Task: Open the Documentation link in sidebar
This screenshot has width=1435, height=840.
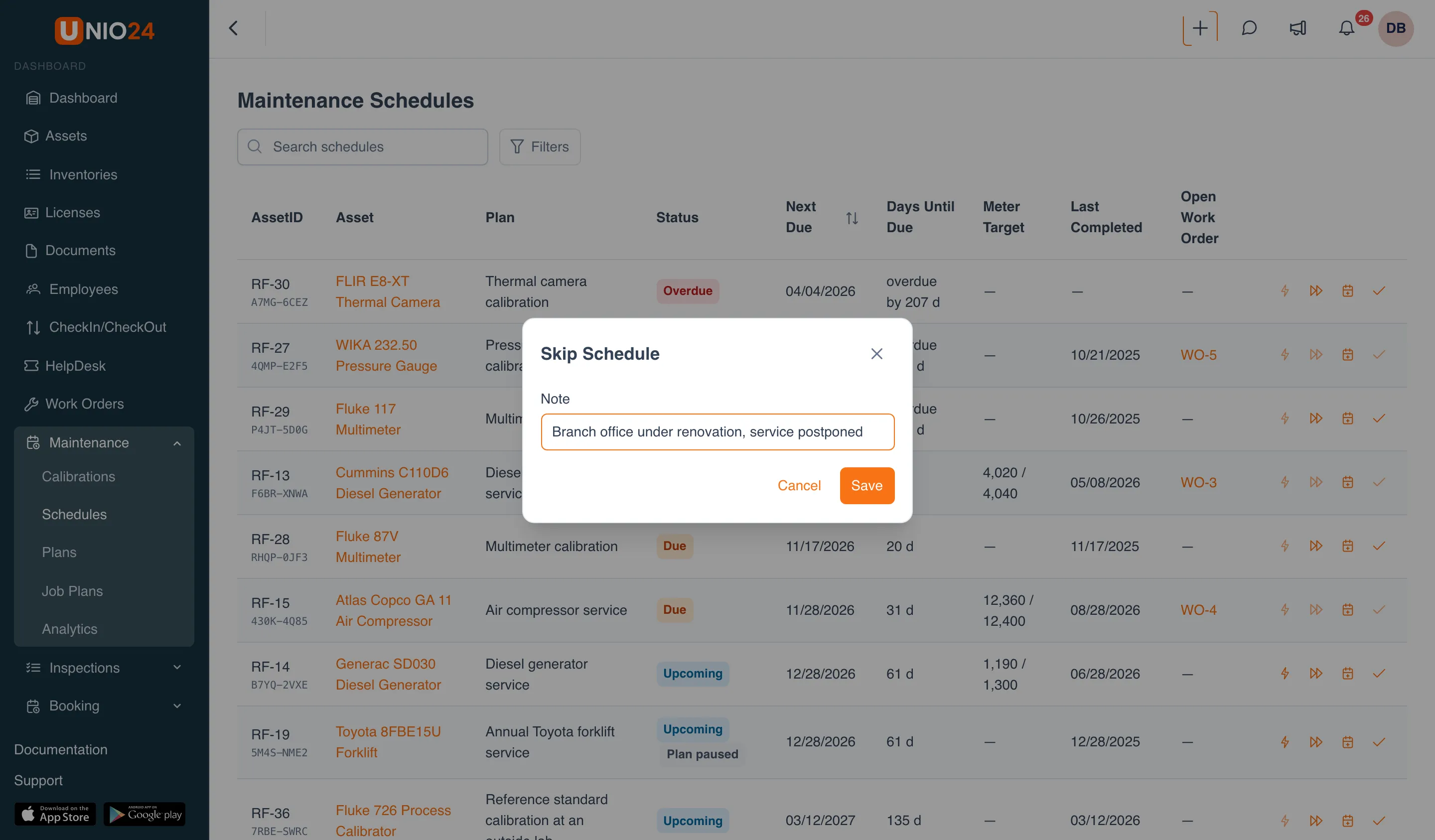Action: pyautogui.click(x=60, y=749)
